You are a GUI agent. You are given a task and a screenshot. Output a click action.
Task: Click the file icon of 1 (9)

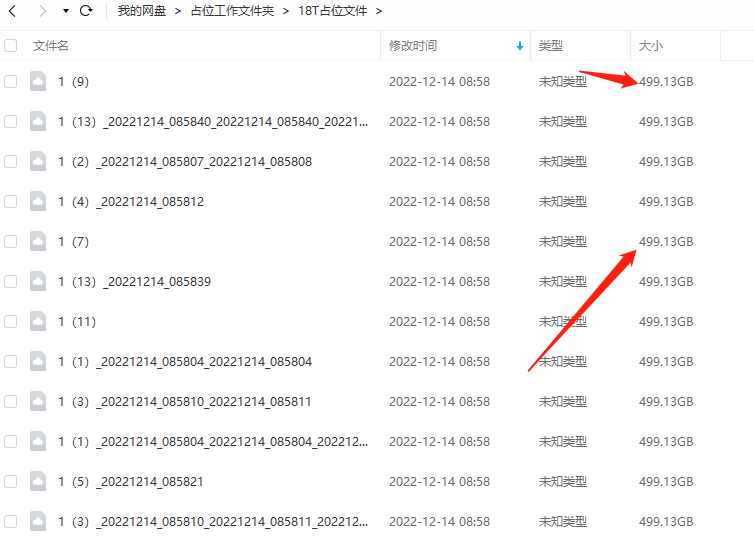click(x=38, y=81)
